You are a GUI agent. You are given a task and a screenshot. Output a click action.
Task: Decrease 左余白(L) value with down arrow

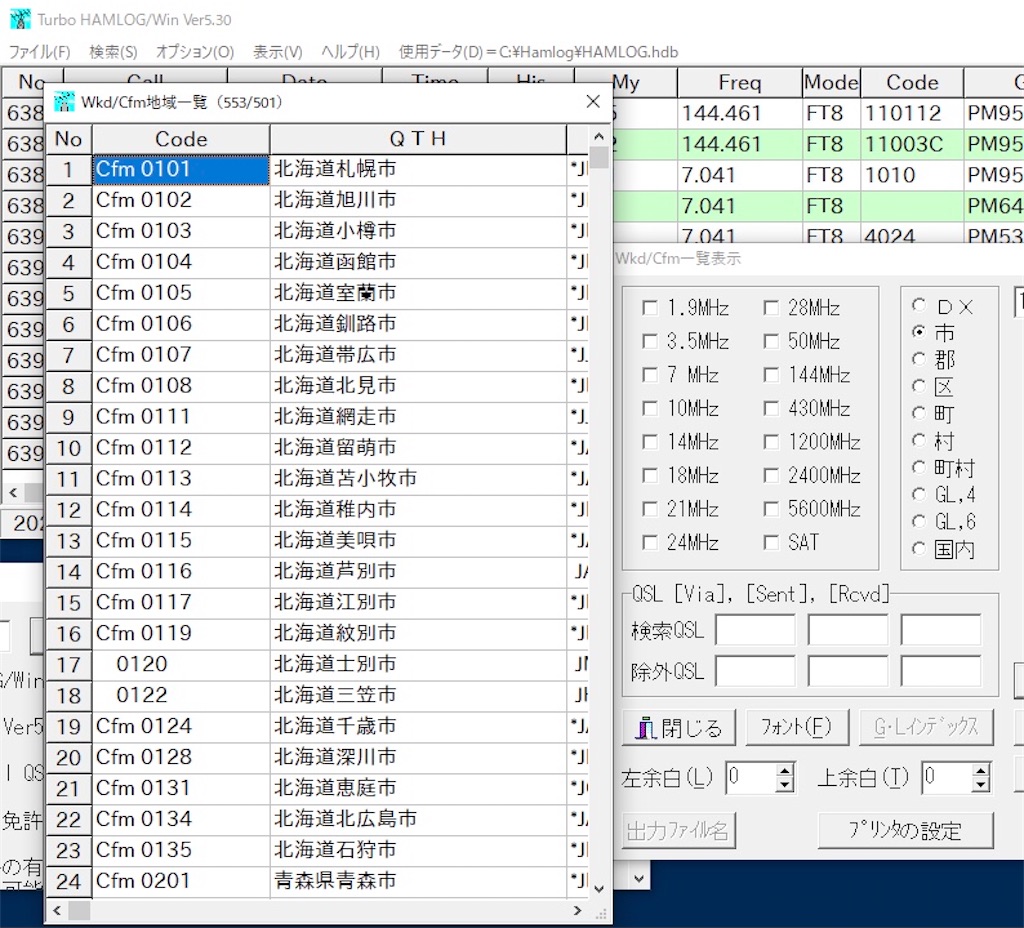785,784
